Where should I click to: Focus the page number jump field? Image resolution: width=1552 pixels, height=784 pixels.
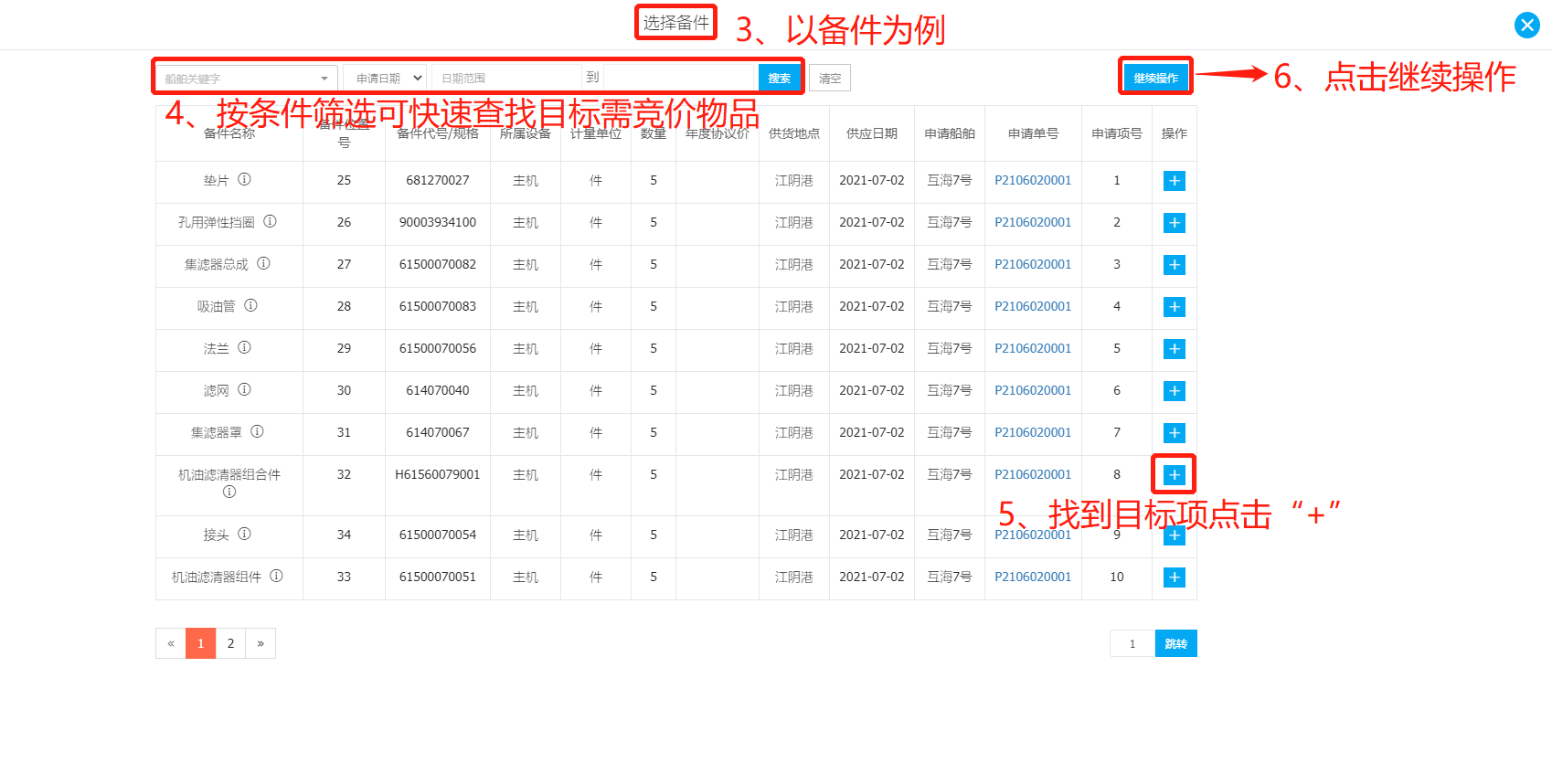click(x=1132, y=643)
